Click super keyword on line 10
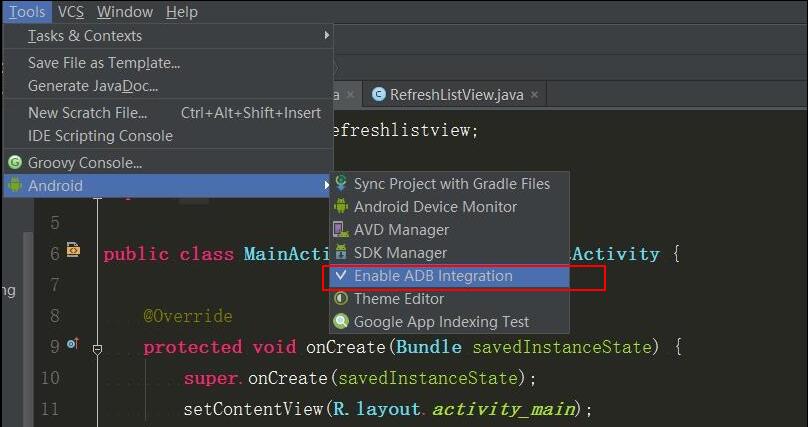 click(x=210, y=379)
